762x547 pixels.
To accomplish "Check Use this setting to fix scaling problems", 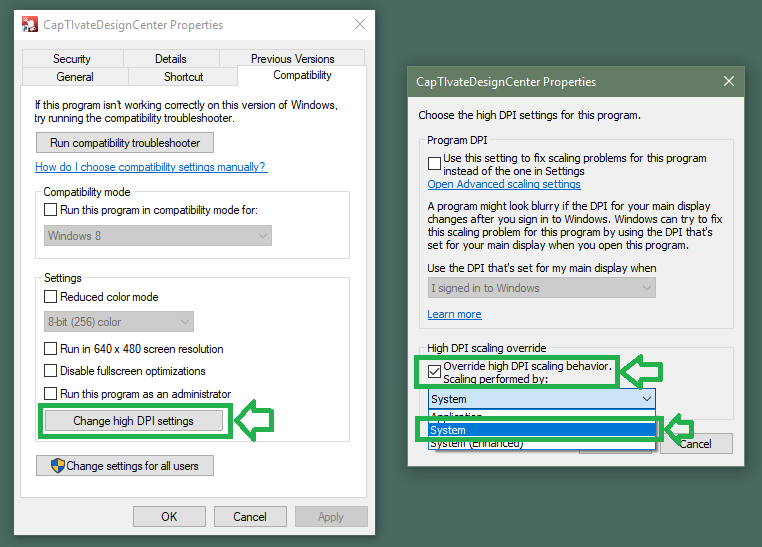I will (x=434, y=163).
